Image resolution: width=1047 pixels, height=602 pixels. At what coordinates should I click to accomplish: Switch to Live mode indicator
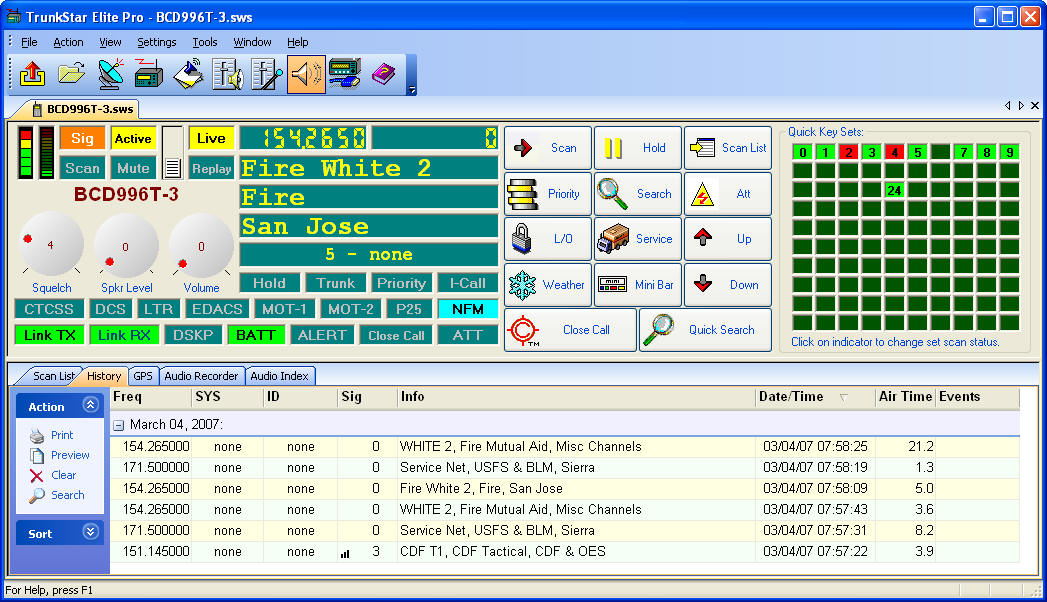pyautogui.click(x=211, y=138)
